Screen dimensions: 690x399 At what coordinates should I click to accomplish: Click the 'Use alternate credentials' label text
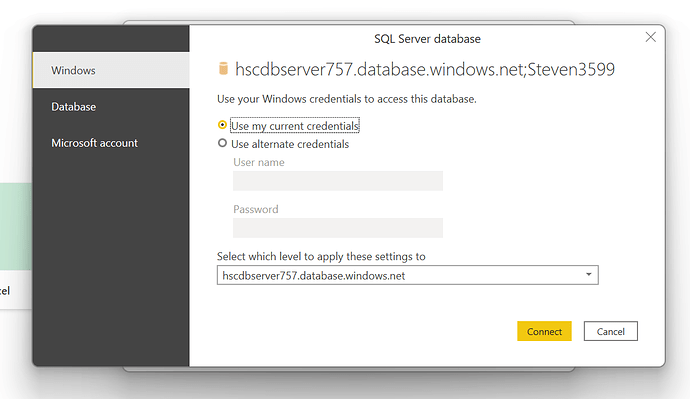point(290,144)
